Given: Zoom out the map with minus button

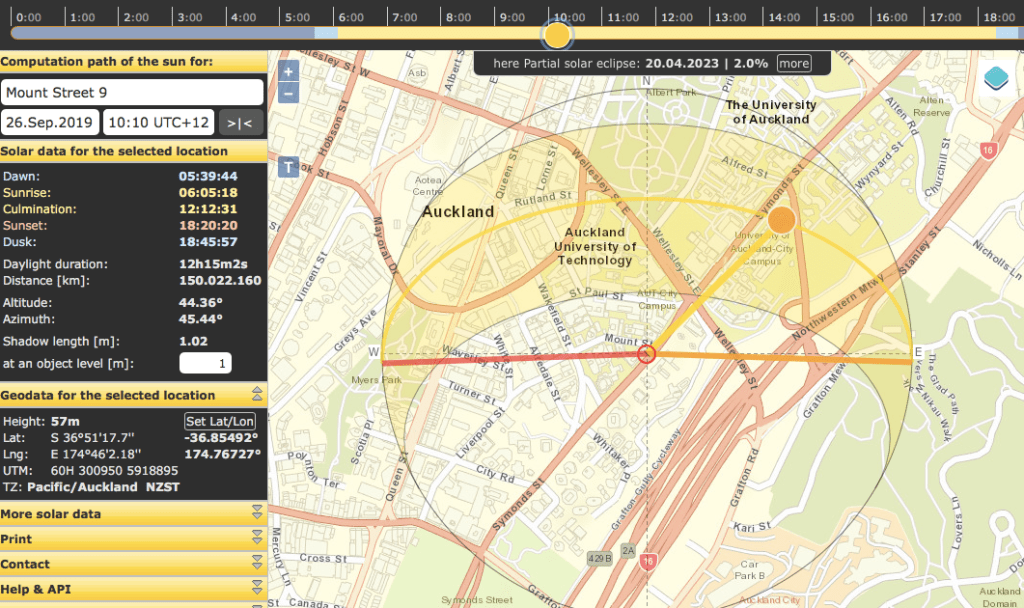Looking at the screenshot, I should click(x=289, y=93).
